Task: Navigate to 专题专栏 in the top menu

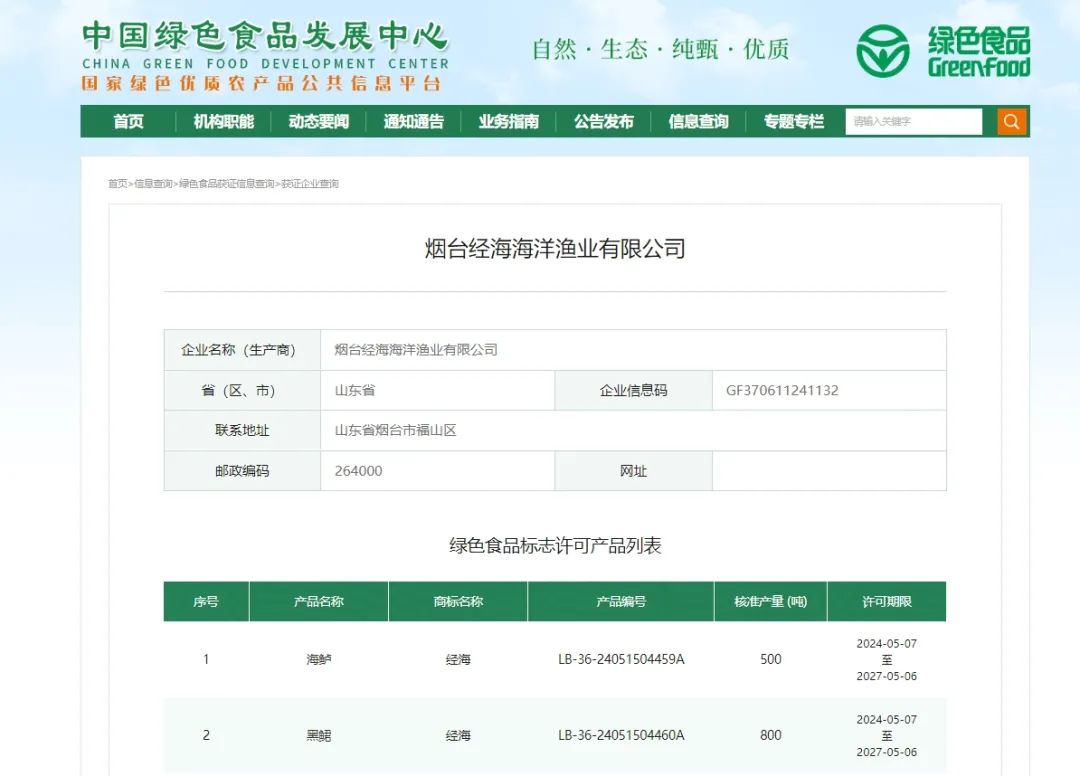Action: click(793, 122)
